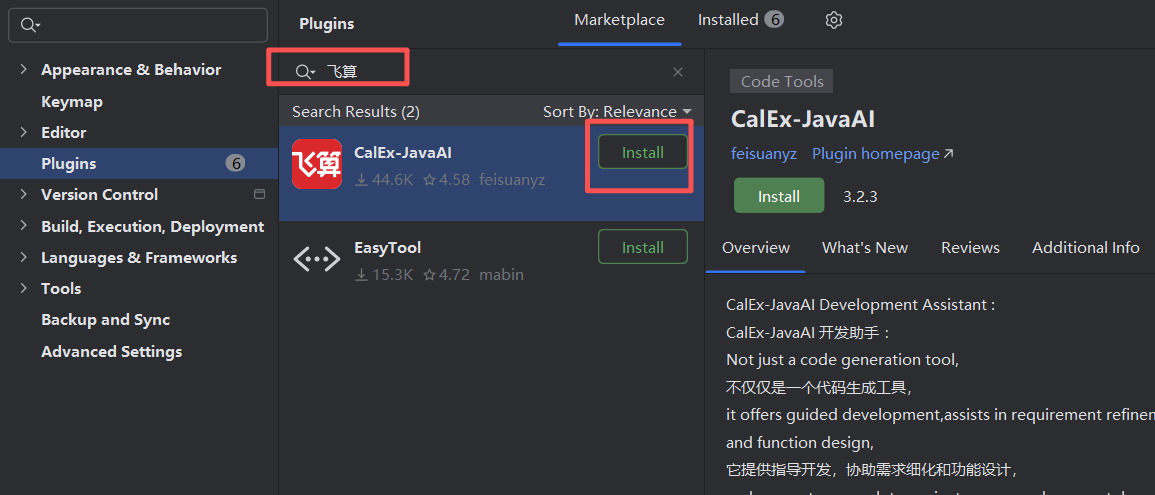Expand the Version Control section
1155x495 pixels.
click(24, 194)
